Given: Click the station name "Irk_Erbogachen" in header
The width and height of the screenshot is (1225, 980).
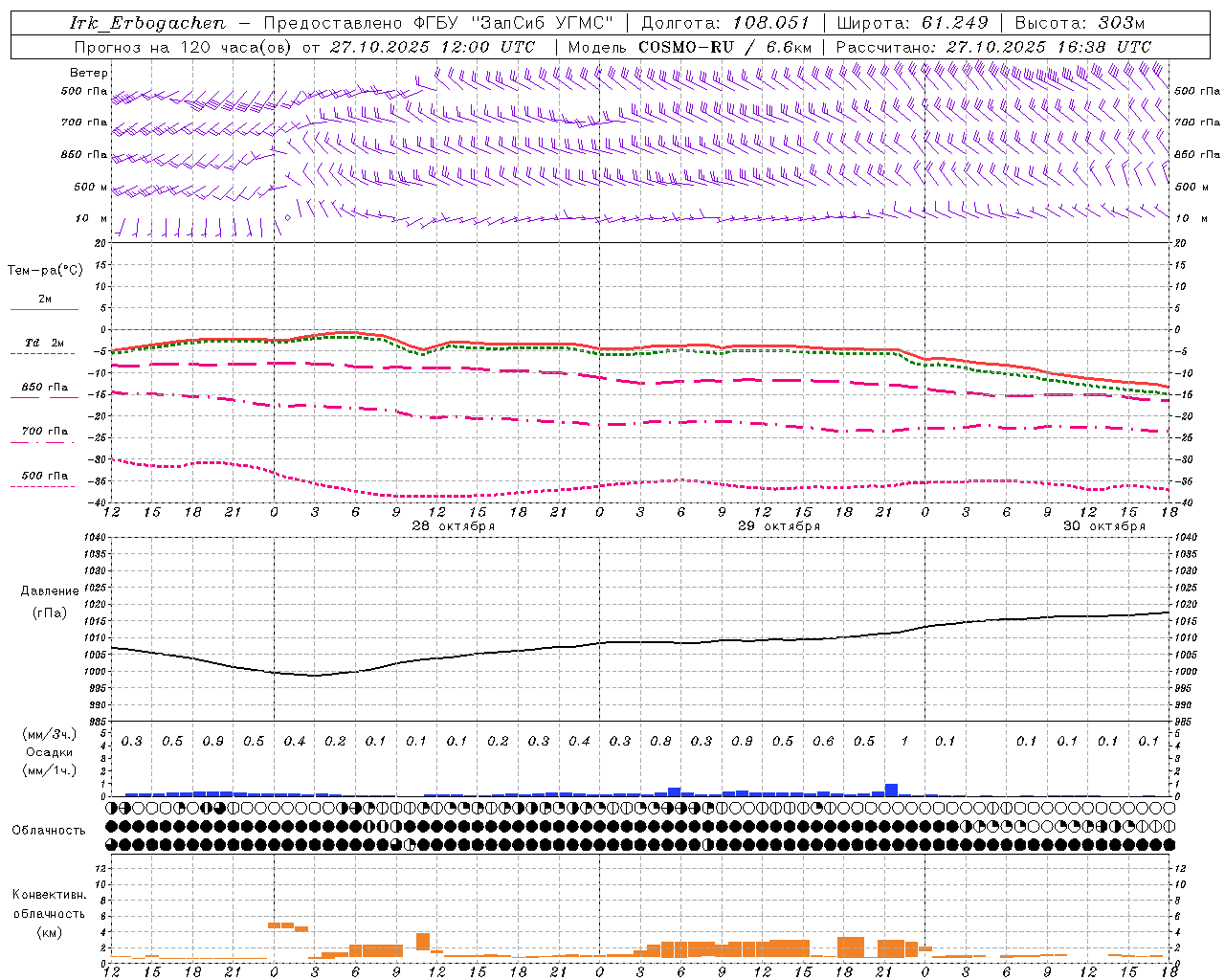Looking at the screenshot, I should coord(147,23).
